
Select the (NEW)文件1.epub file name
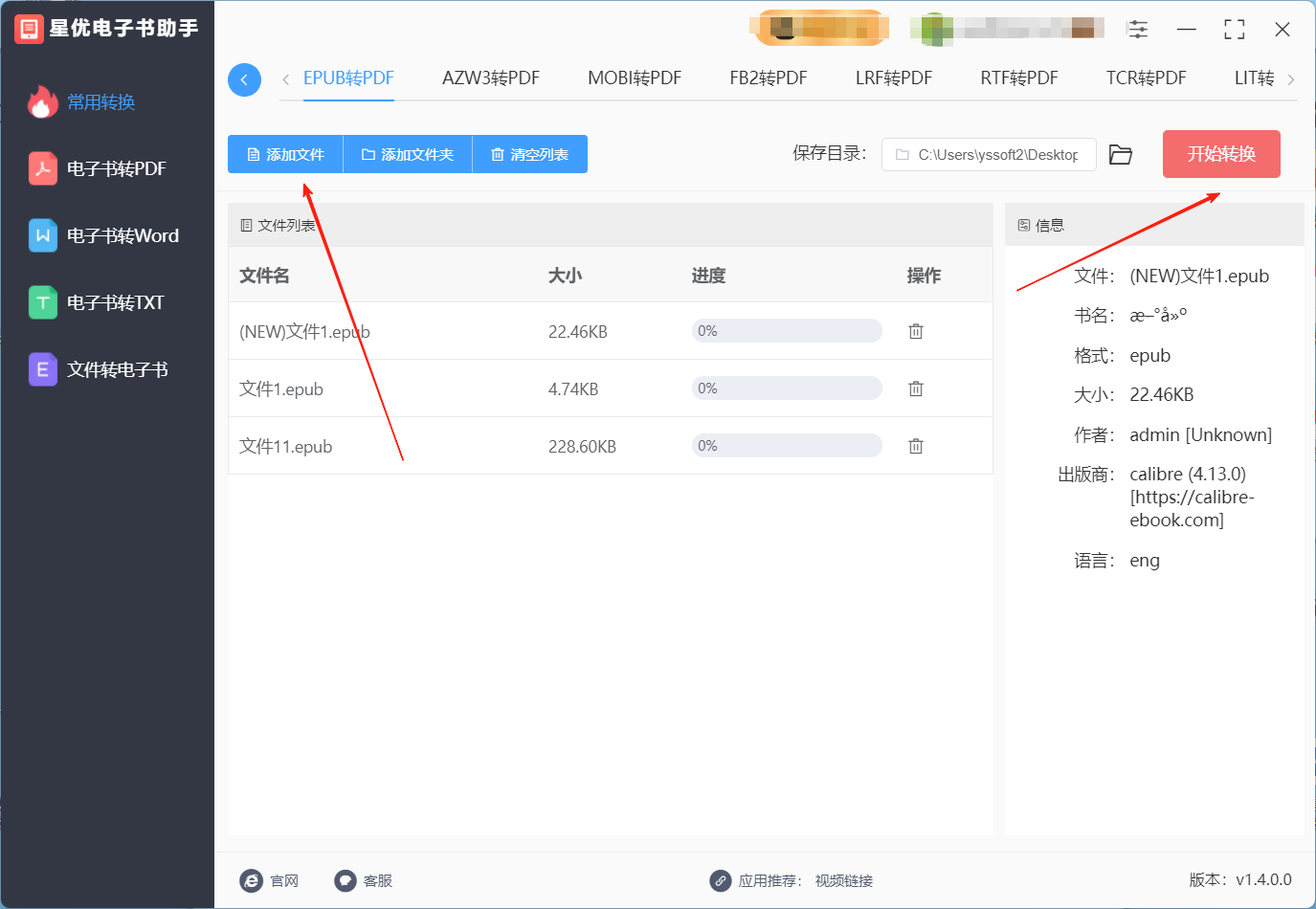(304, 332)
